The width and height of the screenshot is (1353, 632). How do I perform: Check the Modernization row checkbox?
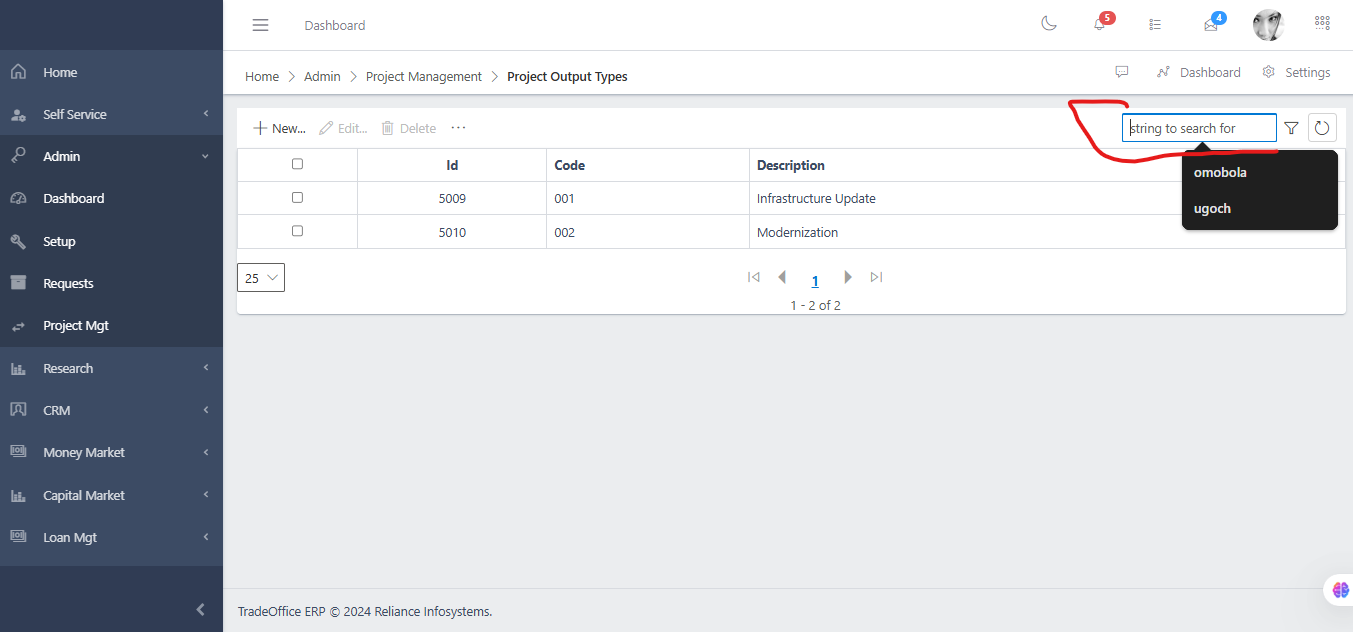pyautogui.click(x=297, y=231)
